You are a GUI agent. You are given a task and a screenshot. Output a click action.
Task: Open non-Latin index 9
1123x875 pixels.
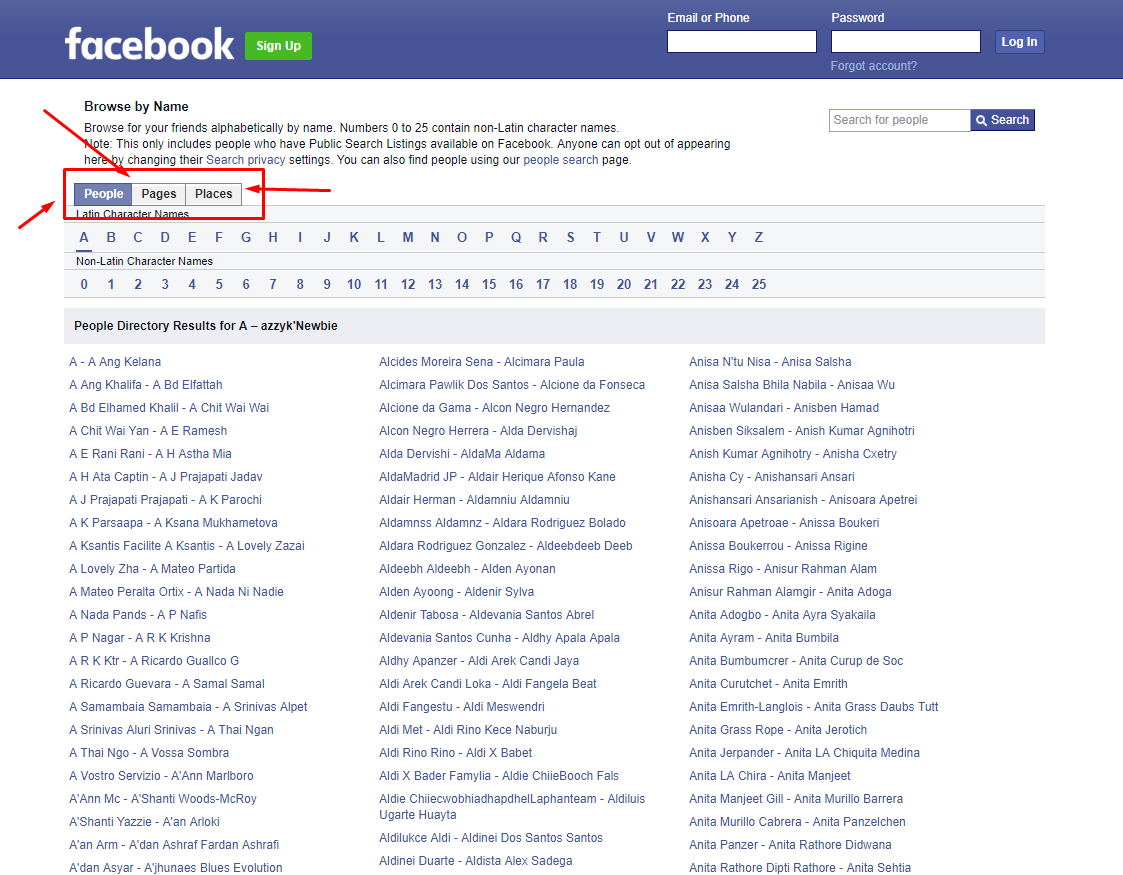pos(327,284)
